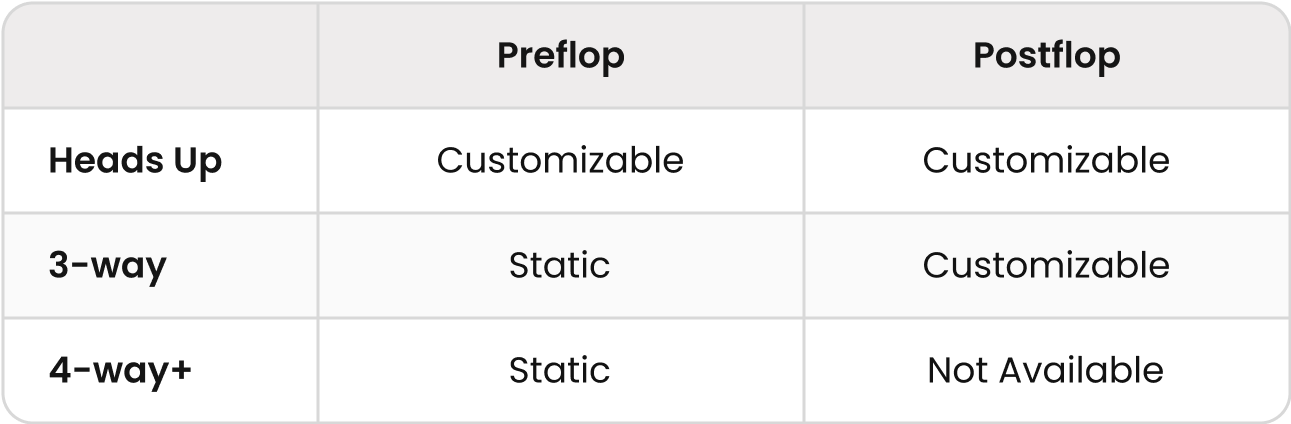1291x424 pixels.
Task: Click Customizable in Heads Up Postflop cell
Action: pyautogui.click(x=1046, y=160)
